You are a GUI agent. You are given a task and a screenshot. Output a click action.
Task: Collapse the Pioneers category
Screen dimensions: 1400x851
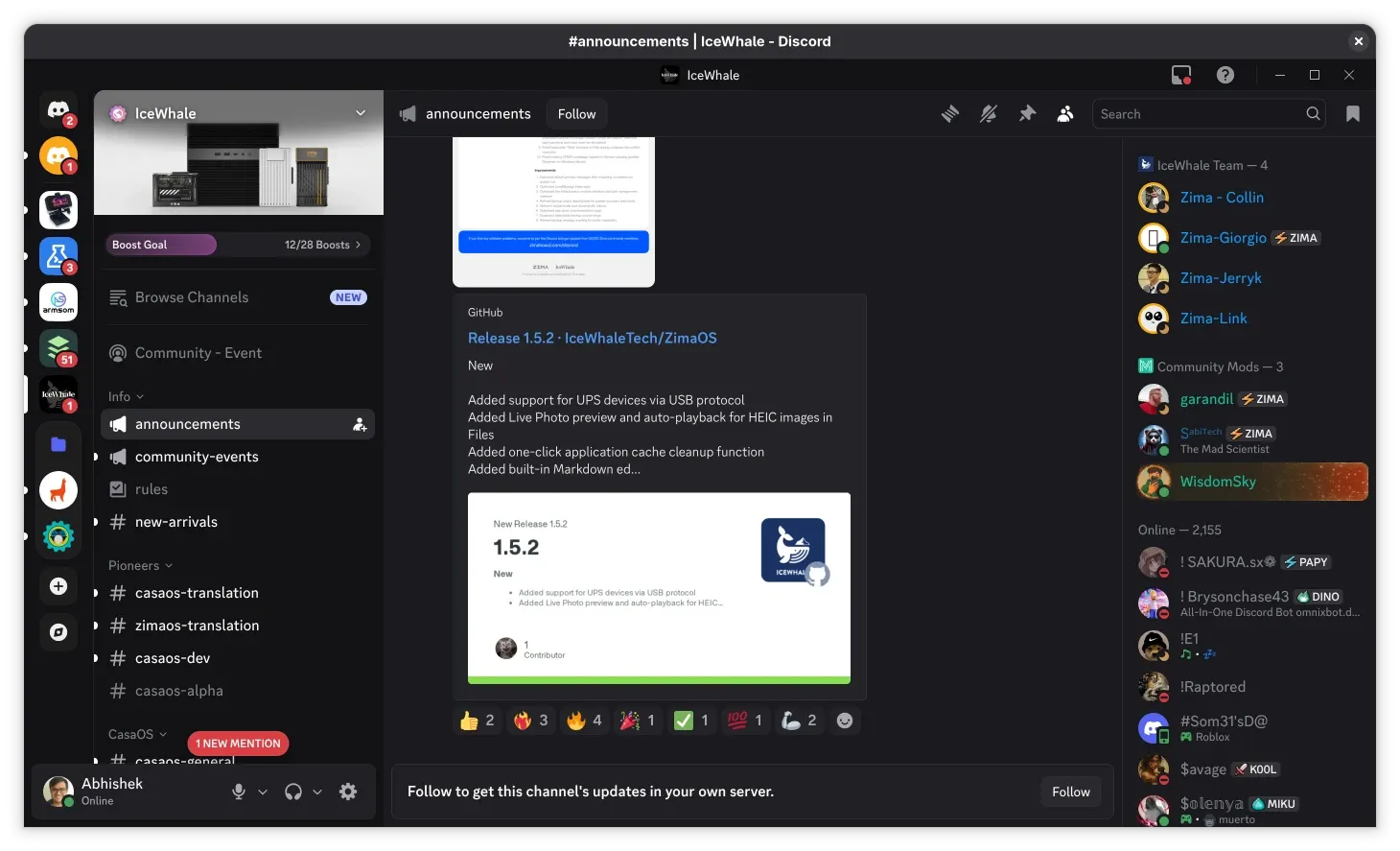(139, 565)
